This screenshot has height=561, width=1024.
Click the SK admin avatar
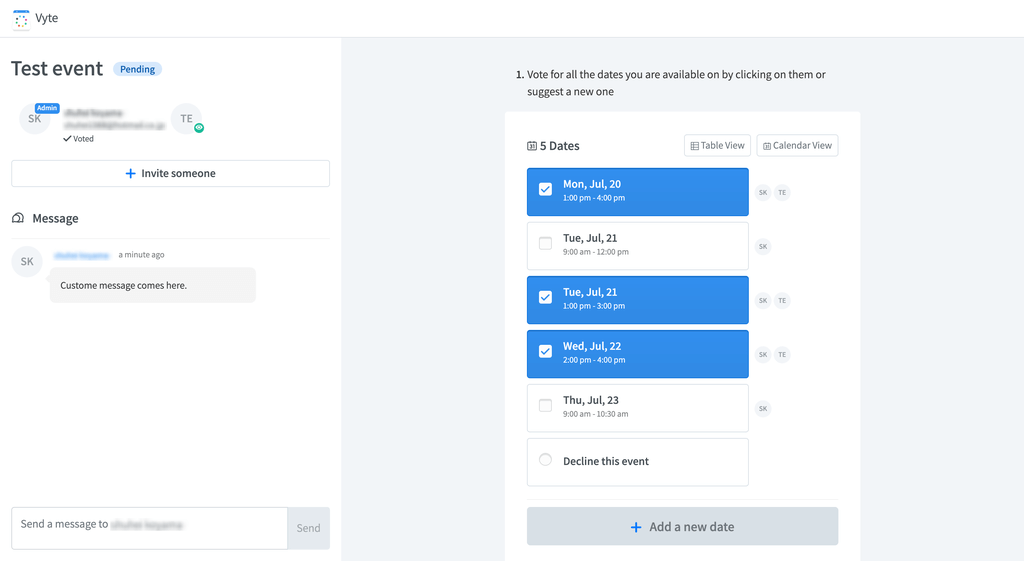35,119
